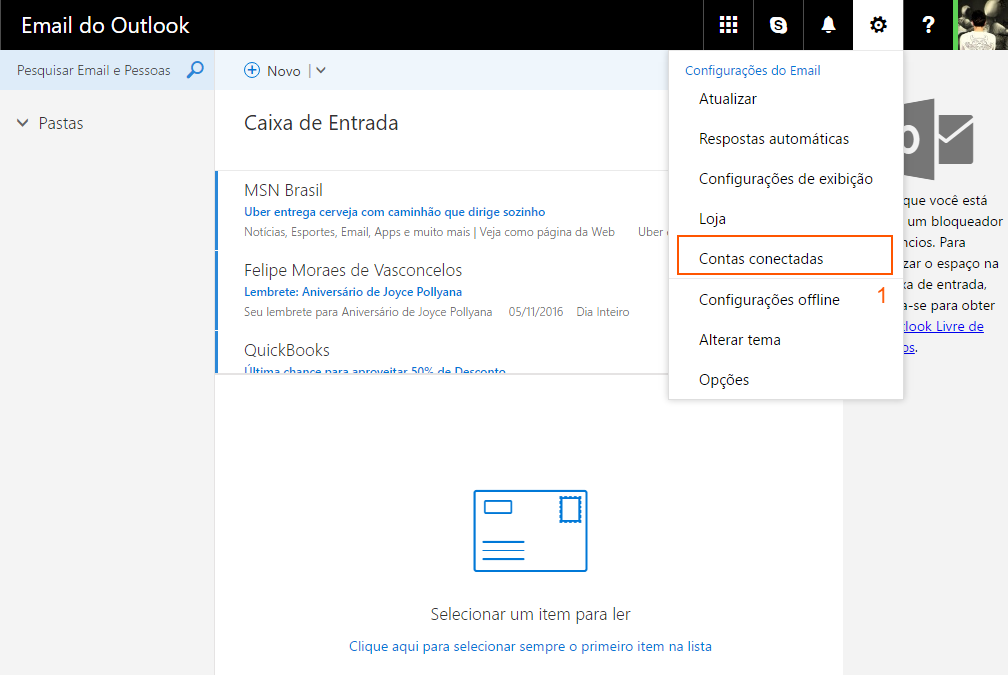Collapse the Pastas folder list
Viewport: 1008px width, 675px height.
[22, 123]
